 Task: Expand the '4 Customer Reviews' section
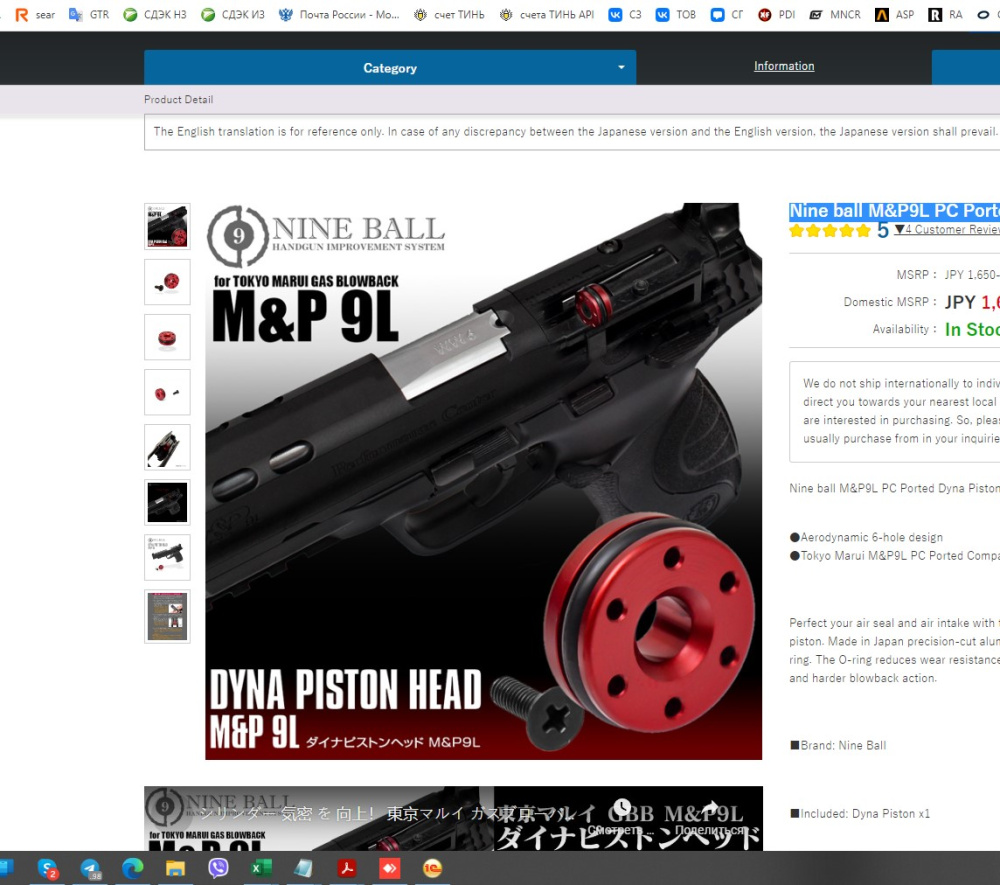(948, 230)
